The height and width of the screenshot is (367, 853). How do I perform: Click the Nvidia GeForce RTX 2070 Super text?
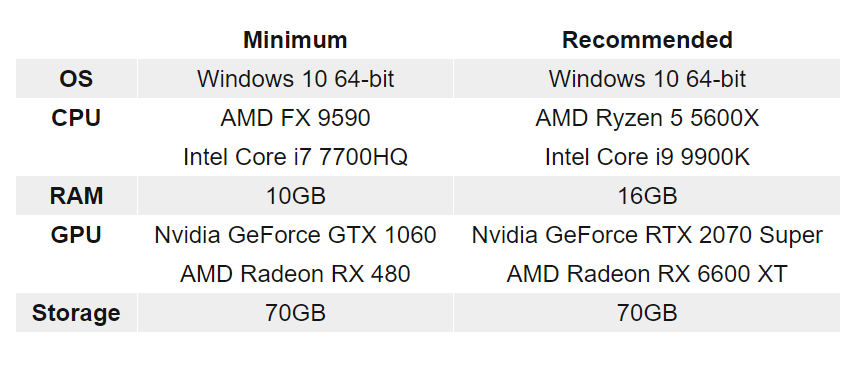(x=647, y=235)
